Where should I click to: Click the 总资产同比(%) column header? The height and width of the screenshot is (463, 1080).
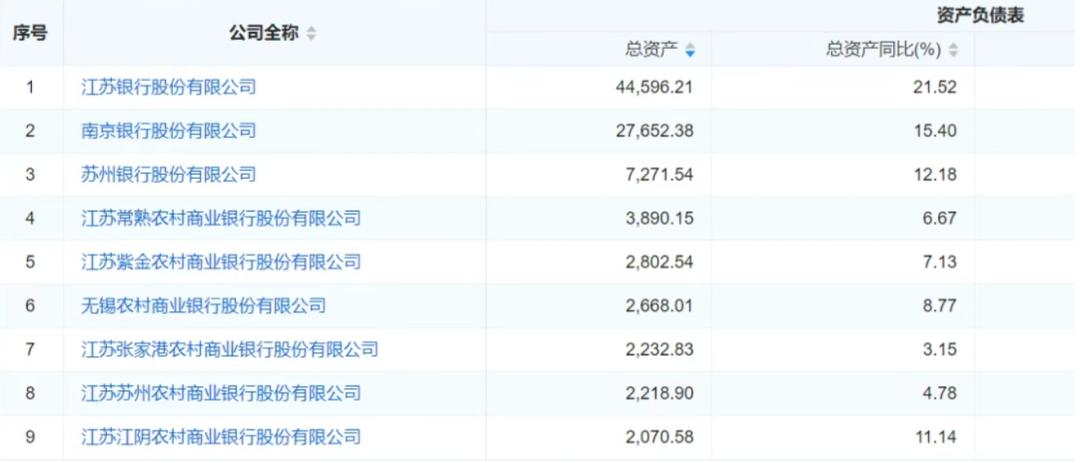pyautogui.click(x=884, y=50)
